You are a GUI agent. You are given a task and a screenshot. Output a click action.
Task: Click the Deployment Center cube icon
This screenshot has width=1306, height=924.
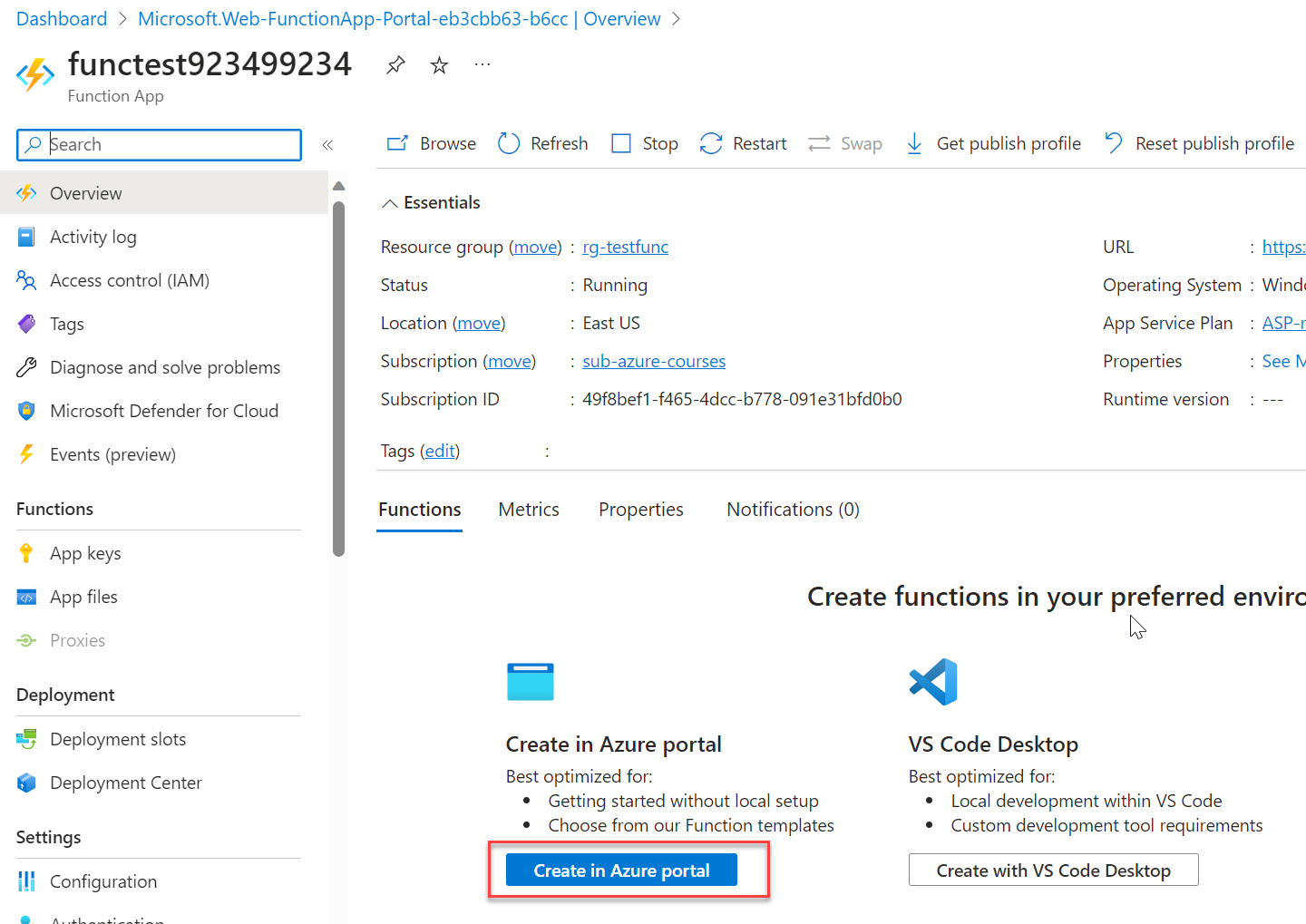tap(26, 783)
